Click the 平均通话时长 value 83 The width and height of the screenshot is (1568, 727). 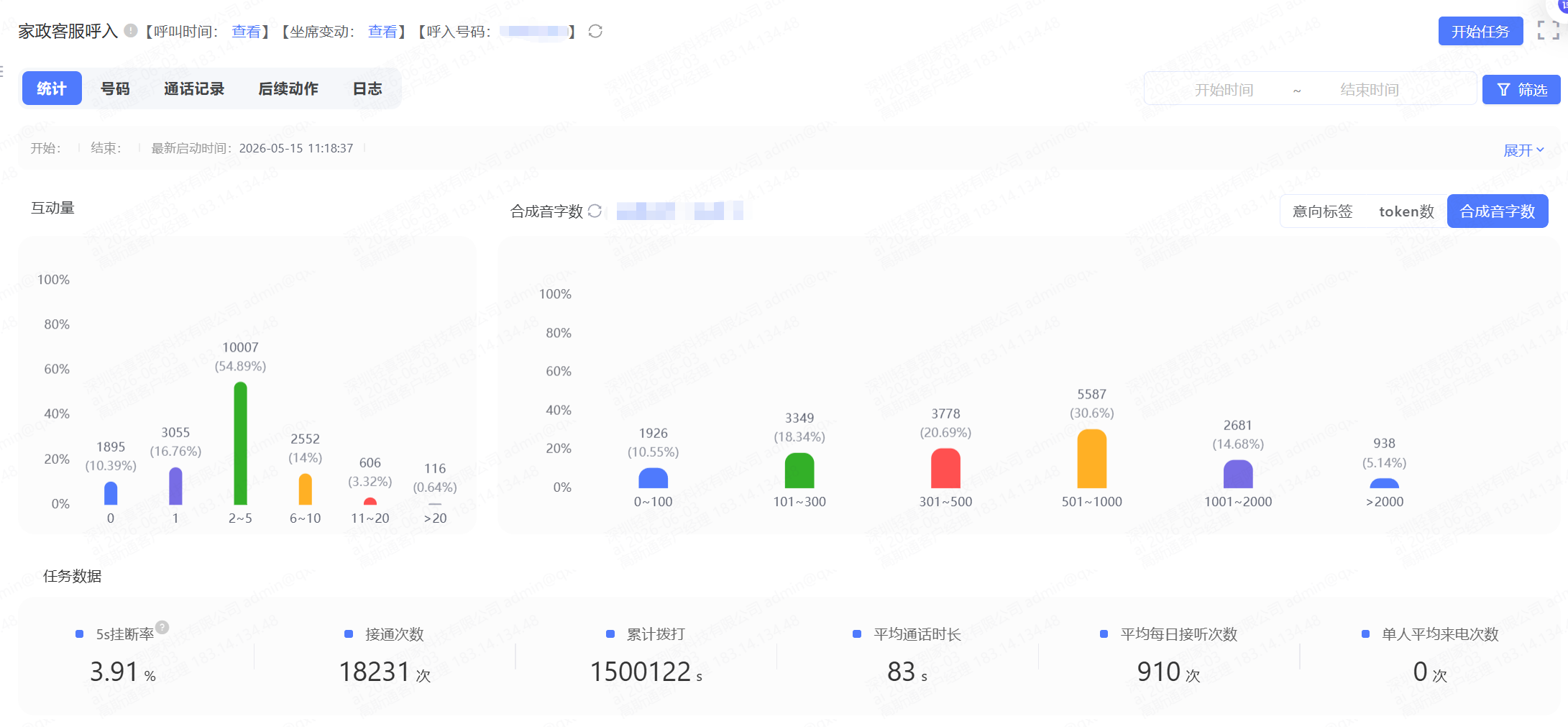pos(901,672)
